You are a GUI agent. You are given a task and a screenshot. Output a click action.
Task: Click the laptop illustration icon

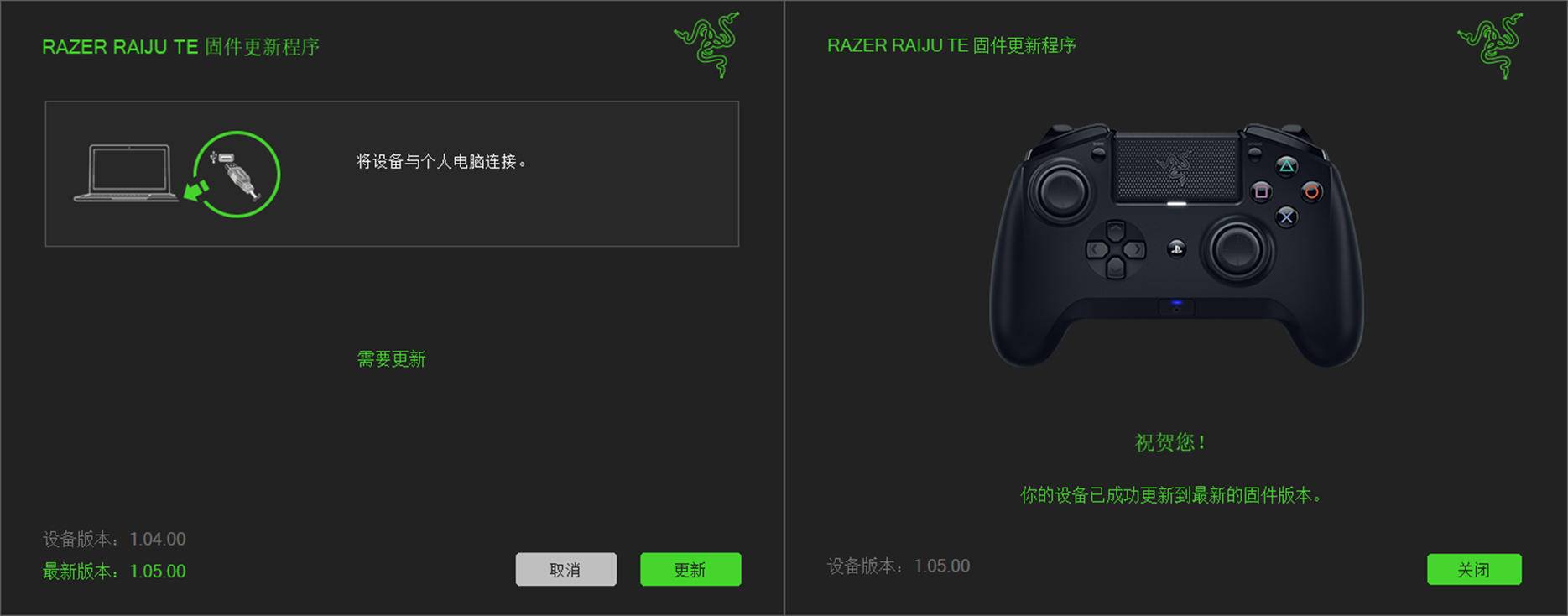click(x=126, y=173)
